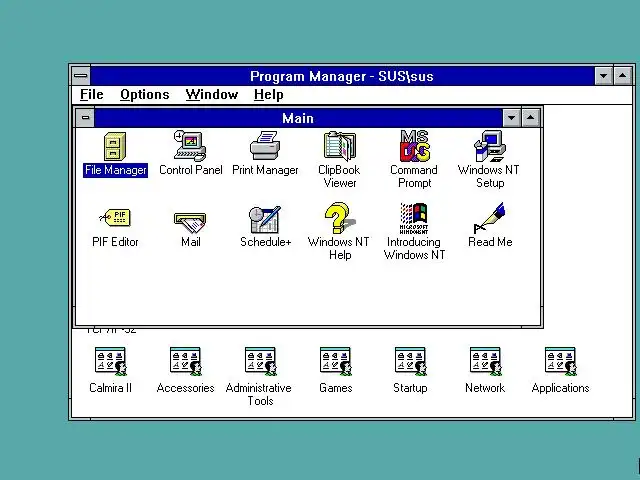Select the Network program group
Image resolution: width=640 pixels, height=480 pixels.
485,362
